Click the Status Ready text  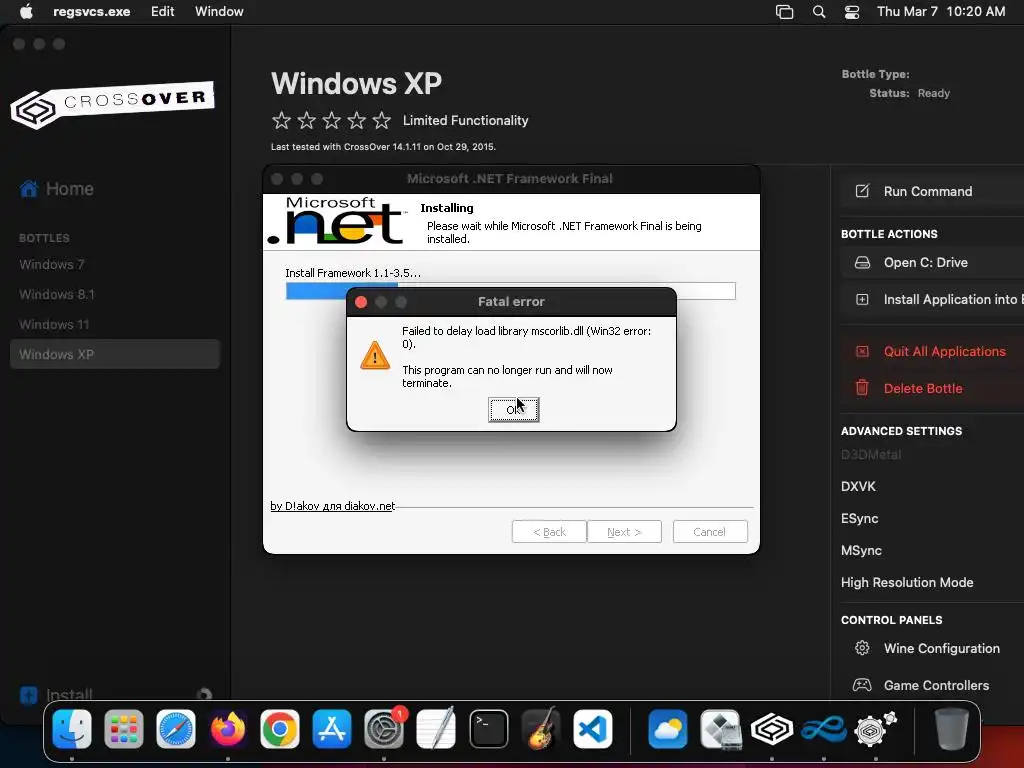click(910, 93)
